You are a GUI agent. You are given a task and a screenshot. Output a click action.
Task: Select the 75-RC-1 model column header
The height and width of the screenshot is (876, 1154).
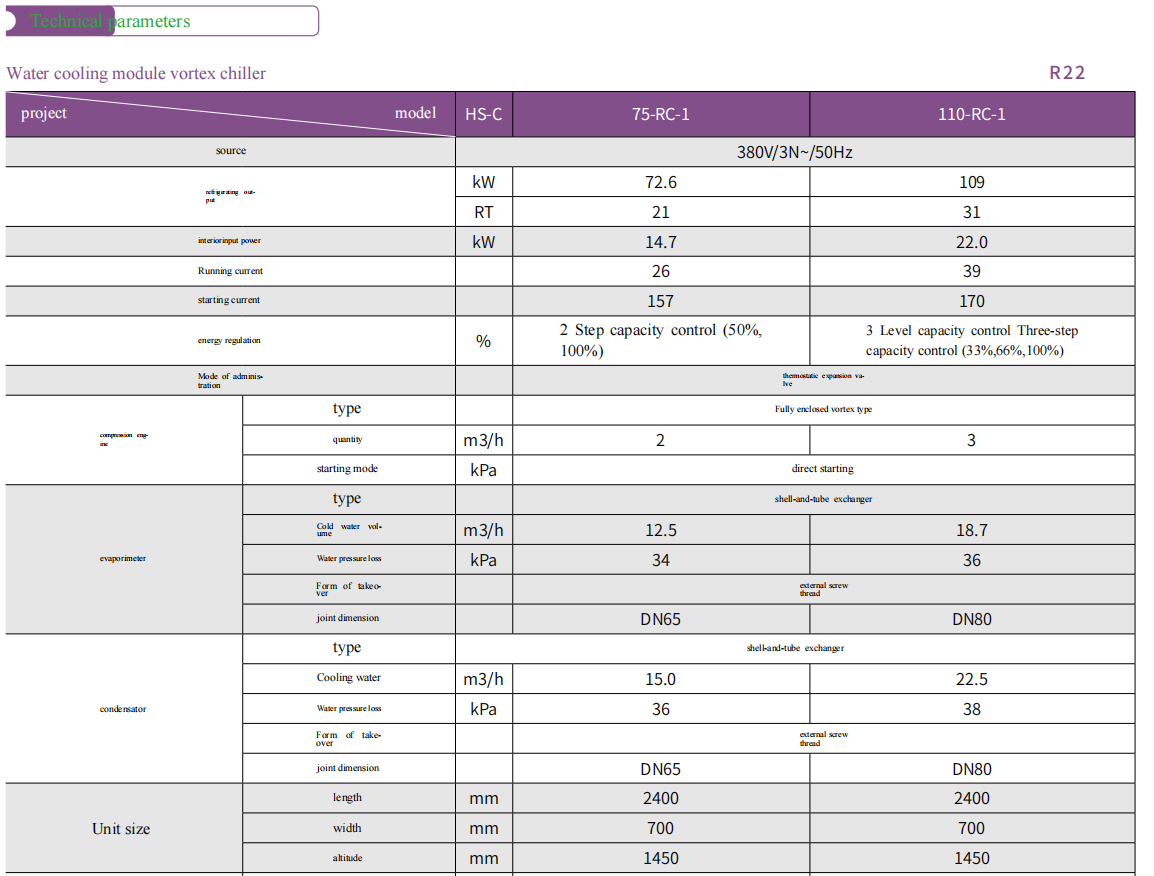660,114
